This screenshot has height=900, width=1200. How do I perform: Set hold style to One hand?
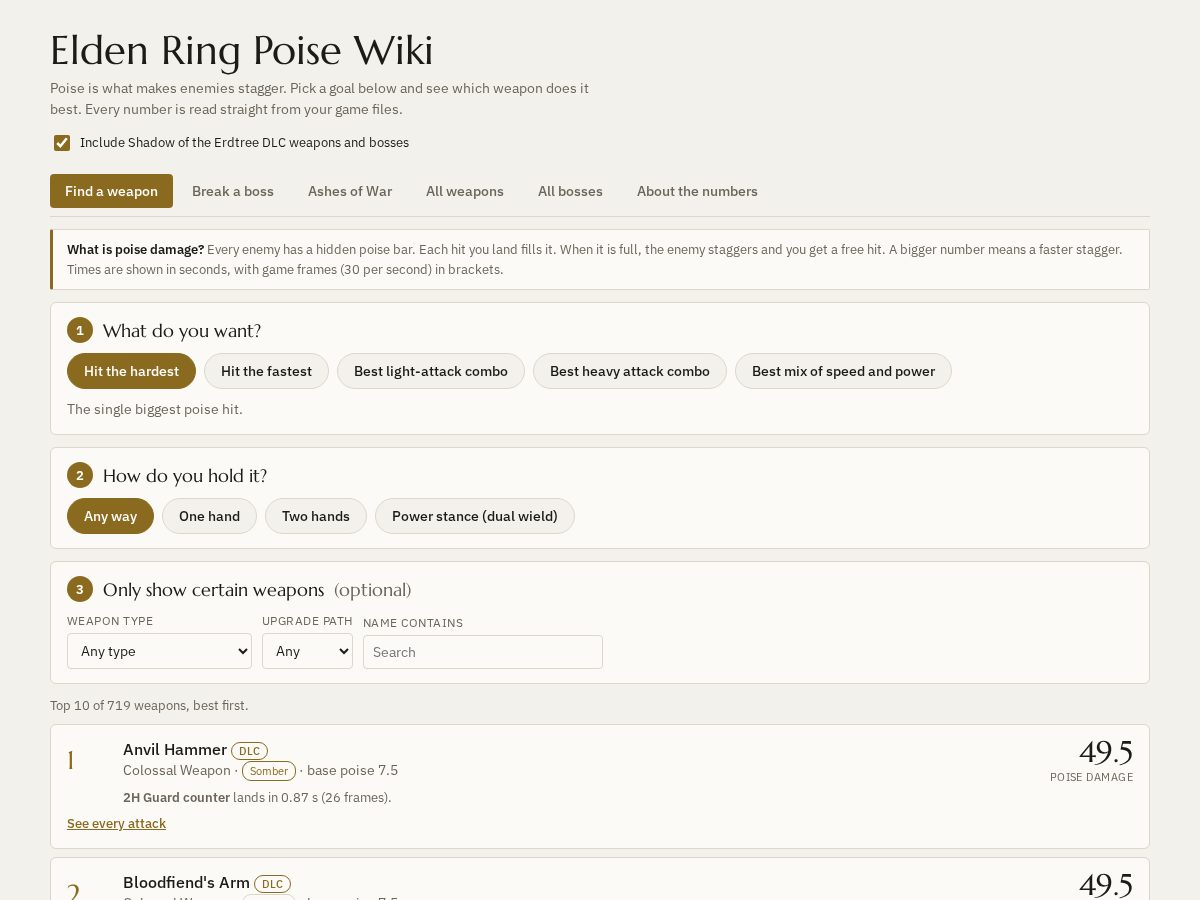click(209, 516)
